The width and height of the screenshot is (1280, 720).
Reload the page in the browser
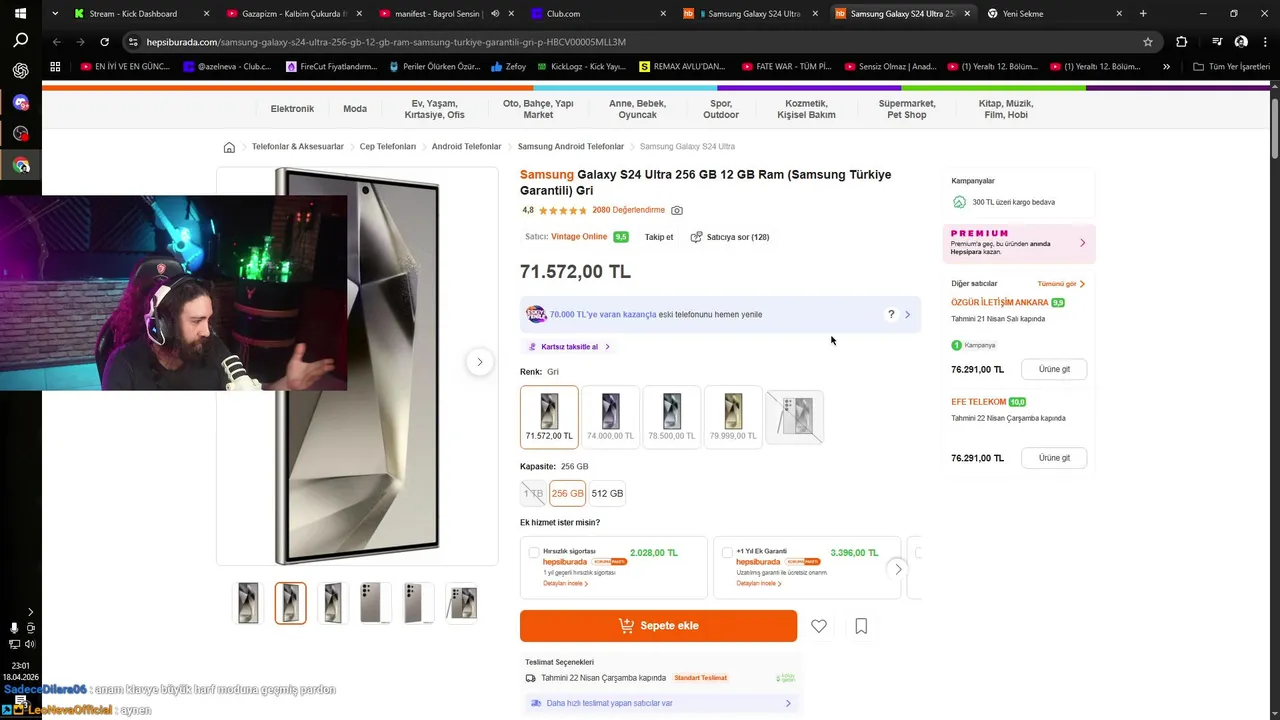[104, 42]
